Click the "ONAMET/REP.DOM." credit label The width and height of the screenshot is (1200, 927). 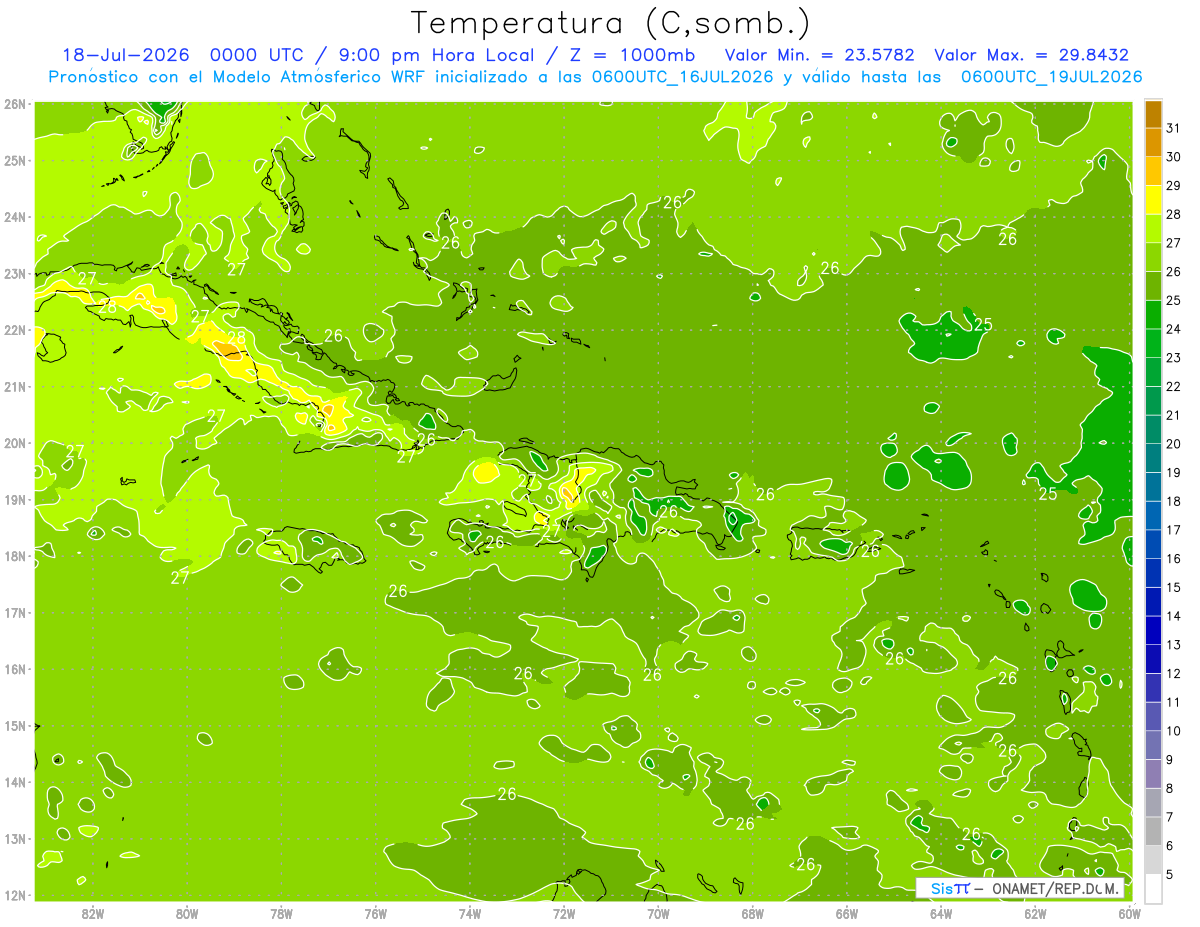(x=1054, y=888)
